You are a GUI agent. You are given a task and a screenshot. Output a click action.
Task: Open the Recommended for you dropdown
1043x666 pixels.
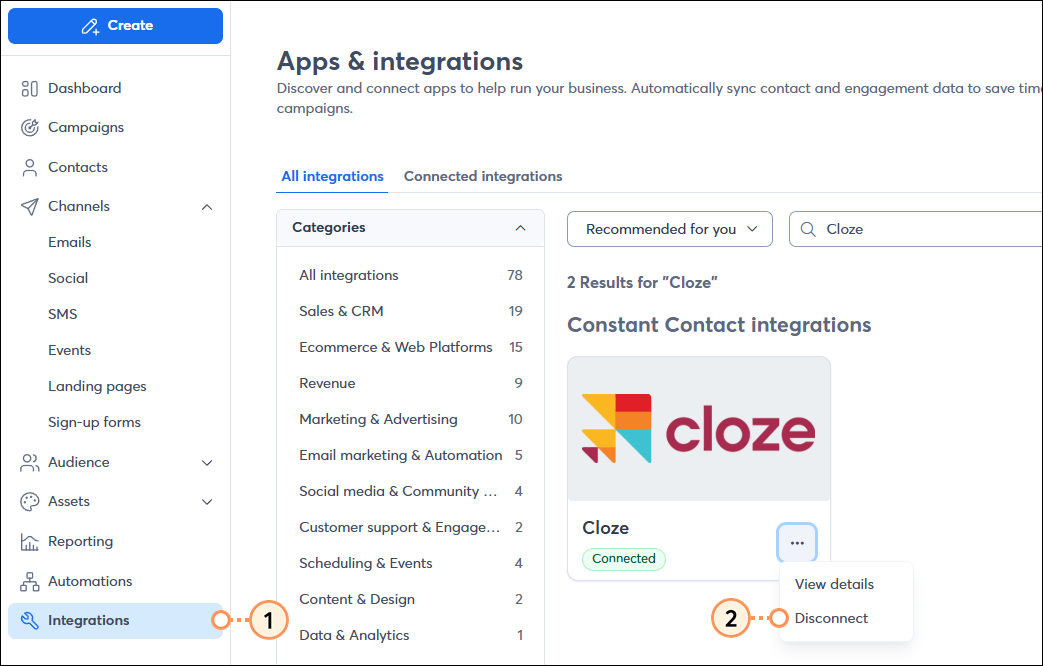tap(669, 229)
